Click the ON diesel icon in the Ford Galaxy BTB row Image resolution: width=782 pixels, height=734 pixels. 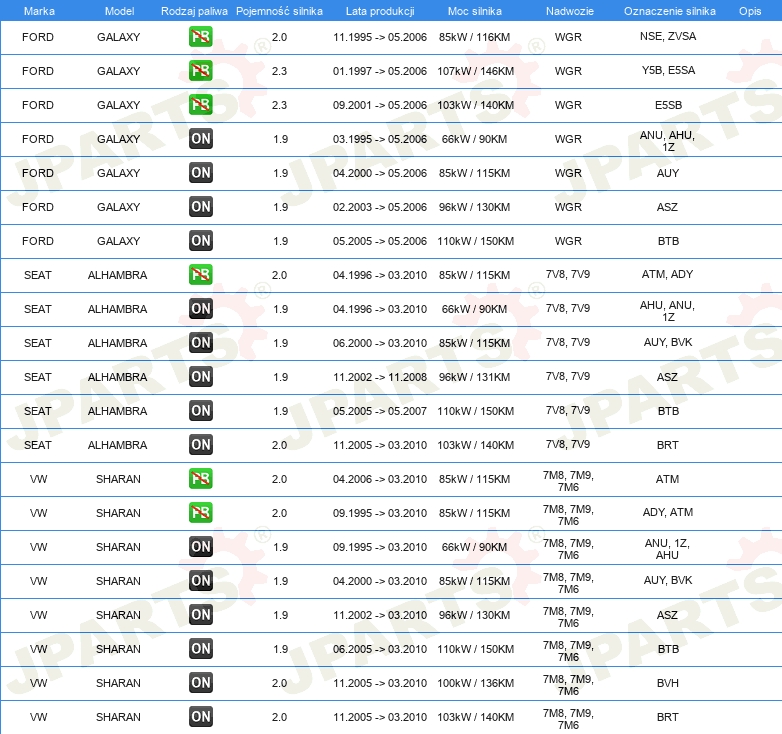coord(200,240)
